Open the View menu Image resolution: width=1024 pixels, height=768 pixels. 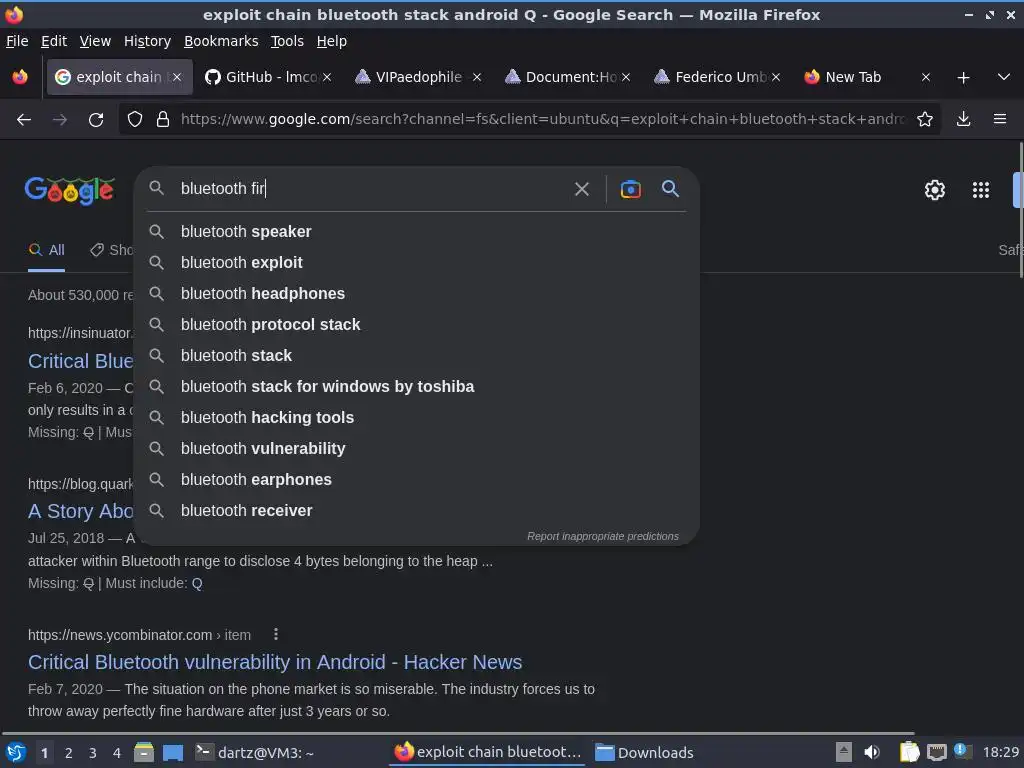click(x=95, y=41)
